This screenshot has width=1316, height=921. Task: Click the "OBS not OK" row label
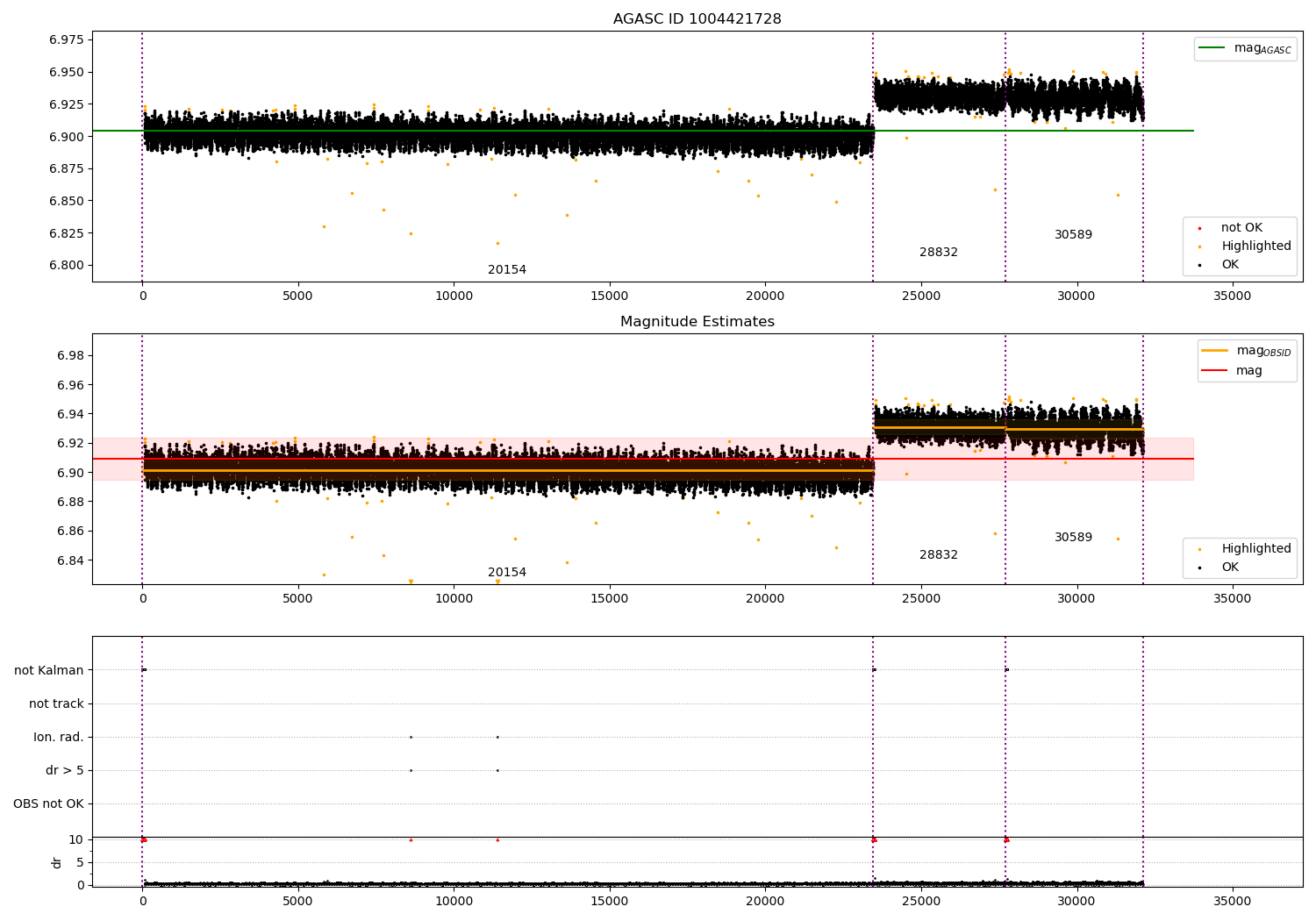(x=49, y=803)
